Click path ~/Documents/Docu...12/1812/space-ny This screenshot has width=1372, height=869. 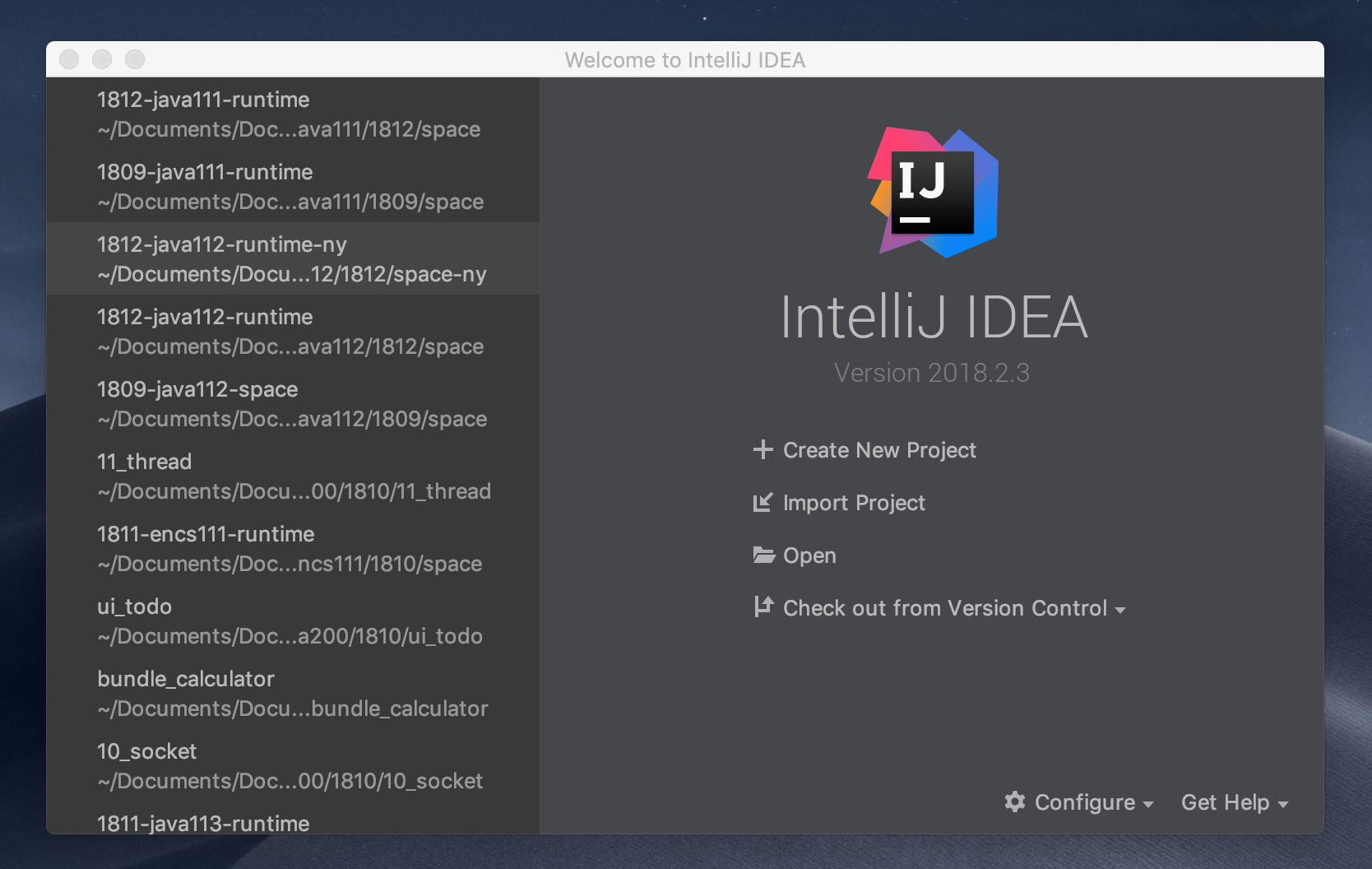292,274
